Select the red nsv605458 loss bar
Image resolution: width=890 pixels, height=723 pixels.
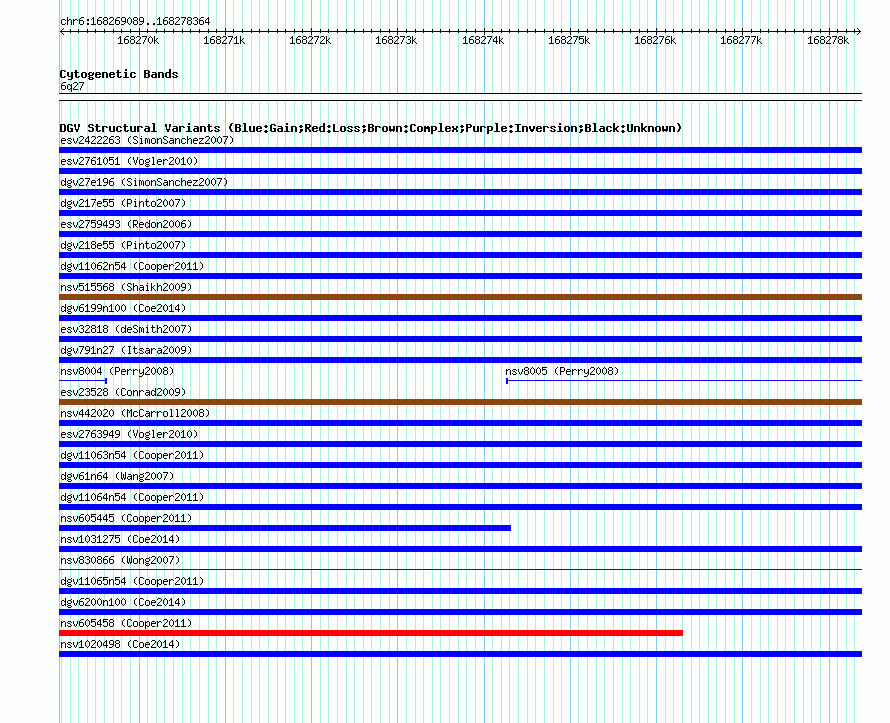[x=371, y=633]
